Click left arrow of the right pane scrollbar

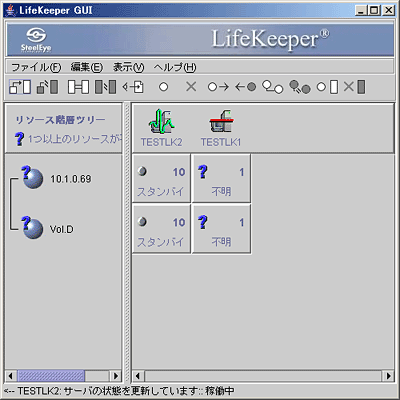[x=138, y=376]
